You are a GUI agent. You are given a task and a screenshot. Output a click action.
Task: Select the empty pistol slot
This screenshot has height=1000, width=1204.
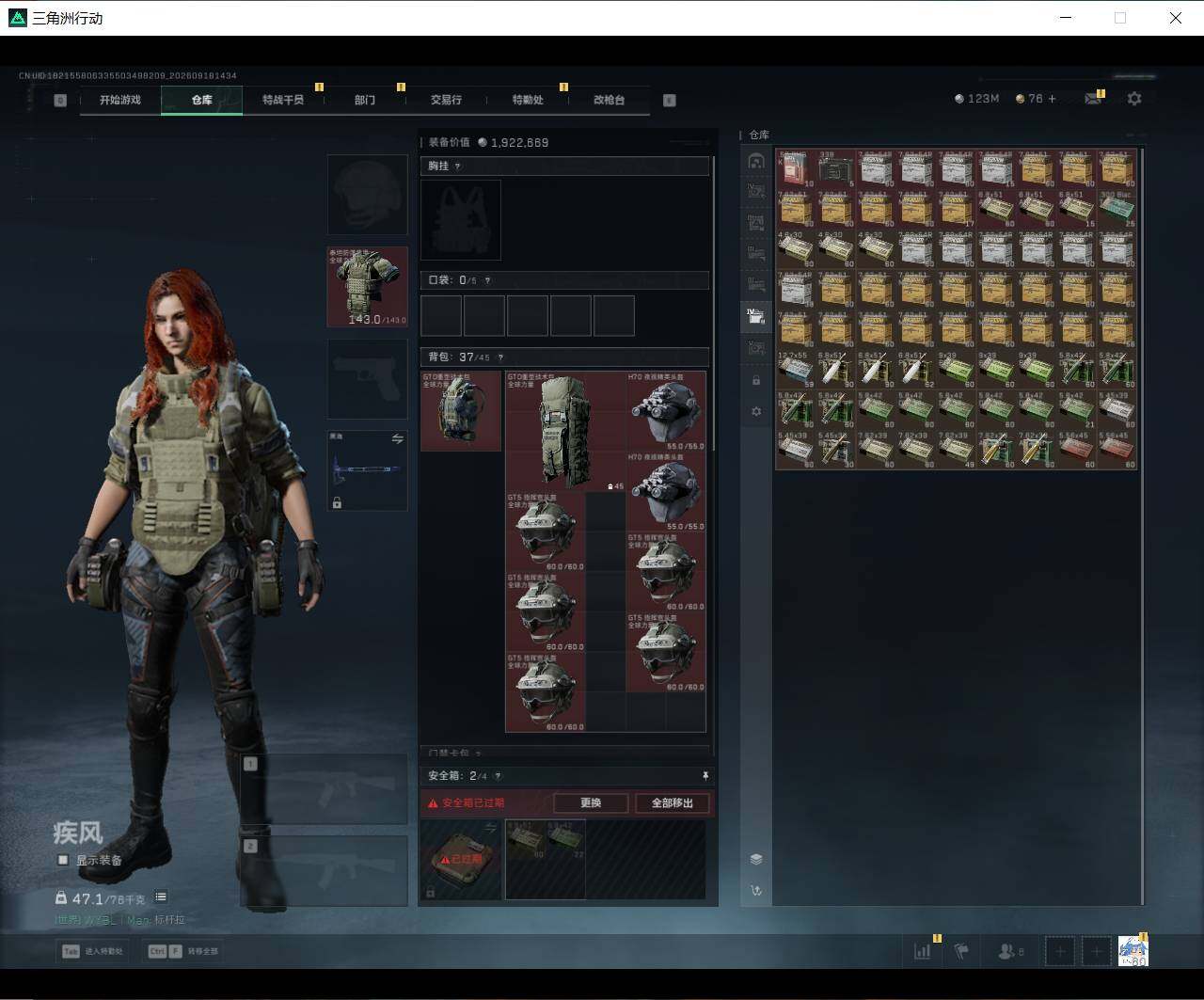367,379
